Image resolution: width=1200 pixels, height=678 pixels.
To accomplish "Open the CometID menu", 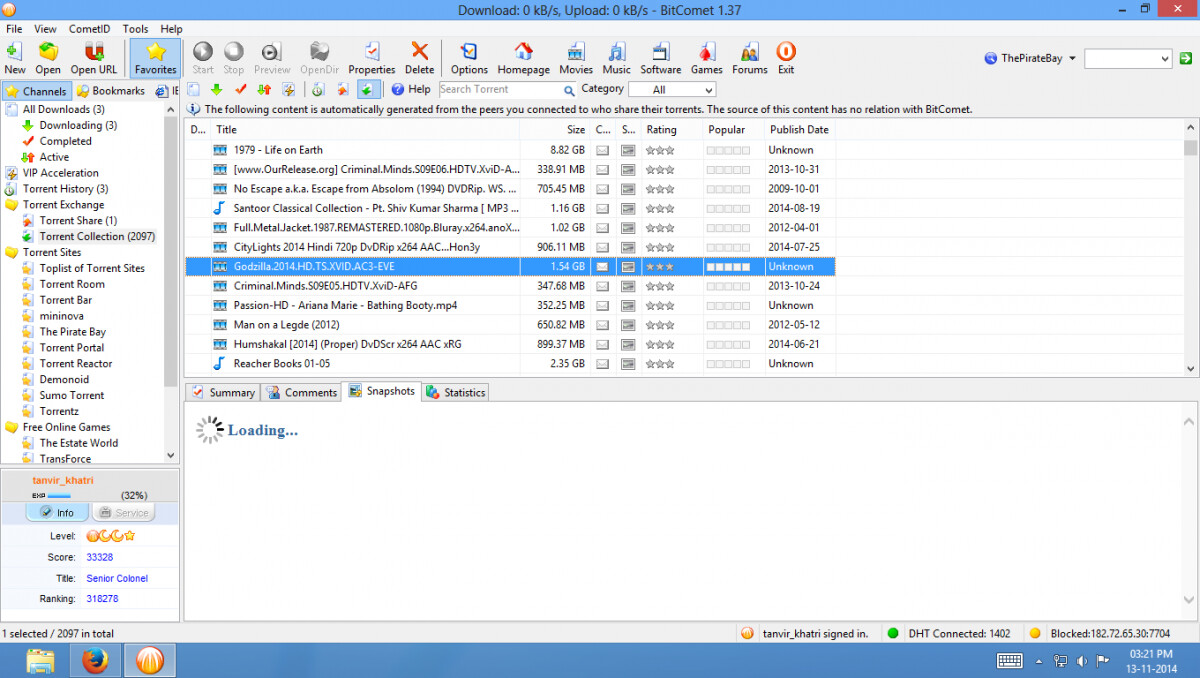I will pos(89,29).
